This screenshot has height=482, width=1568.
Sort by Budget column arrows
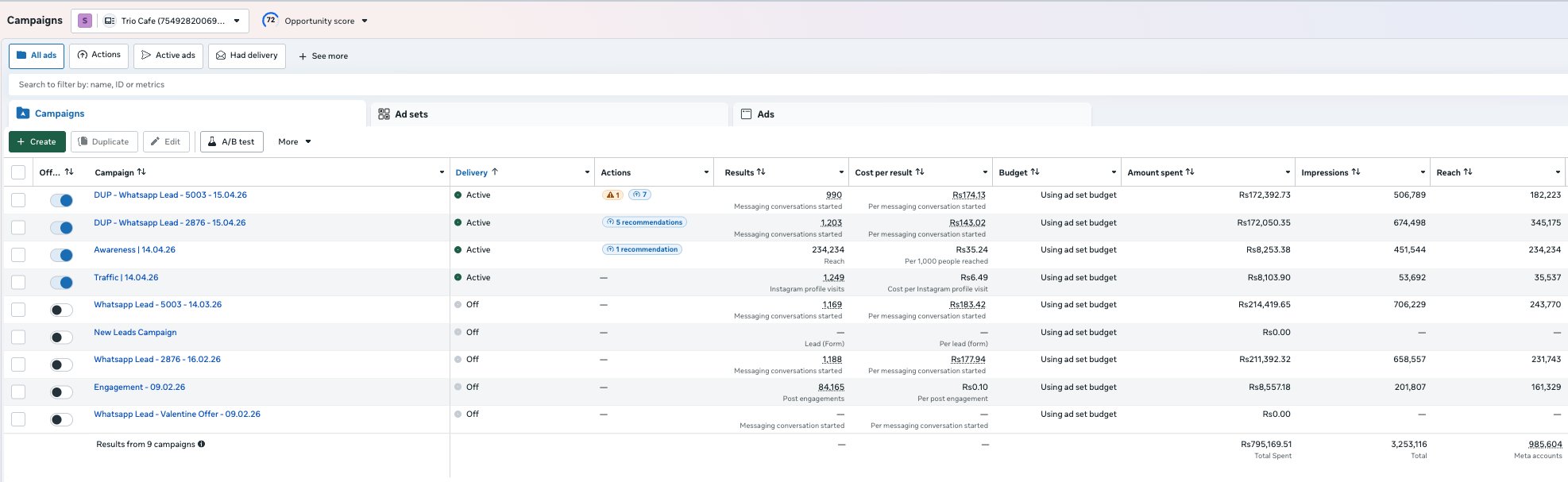pos(1035,172)
